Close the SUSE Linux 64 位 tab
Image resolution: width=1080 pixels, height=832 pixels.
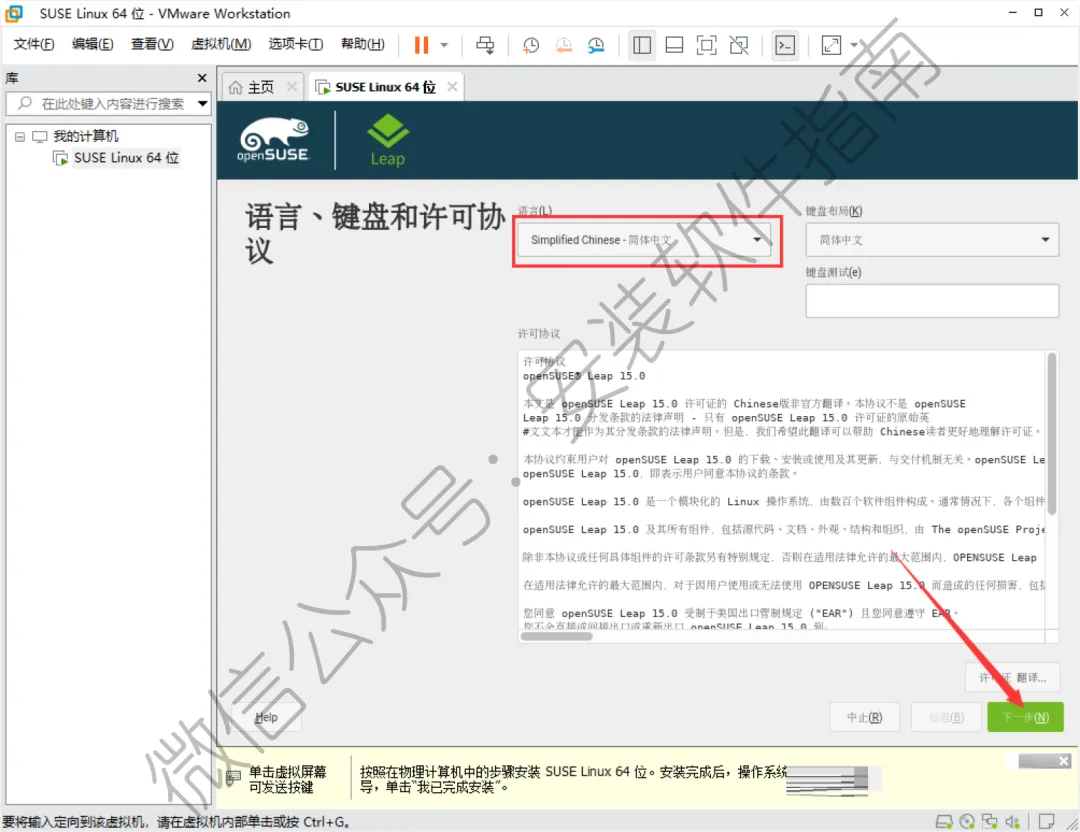click(452, 87)
